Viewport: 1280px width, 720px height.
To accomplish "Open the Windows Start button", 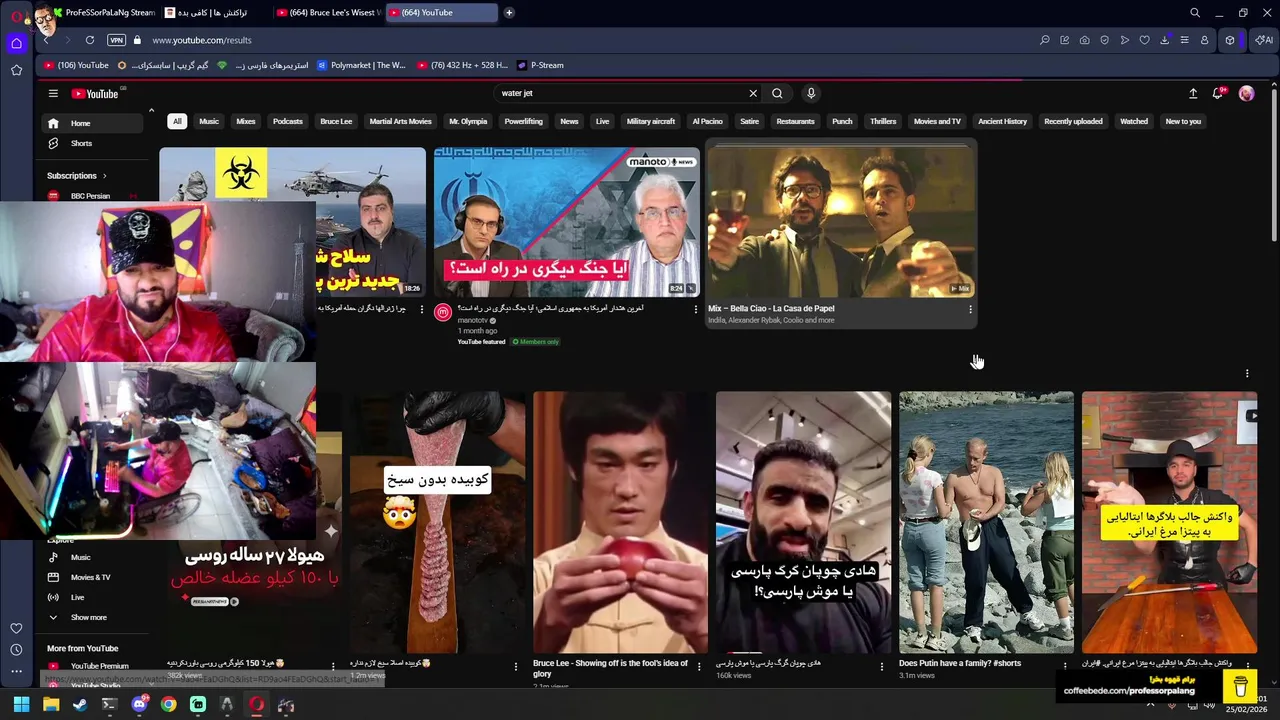I will (21, 705).
